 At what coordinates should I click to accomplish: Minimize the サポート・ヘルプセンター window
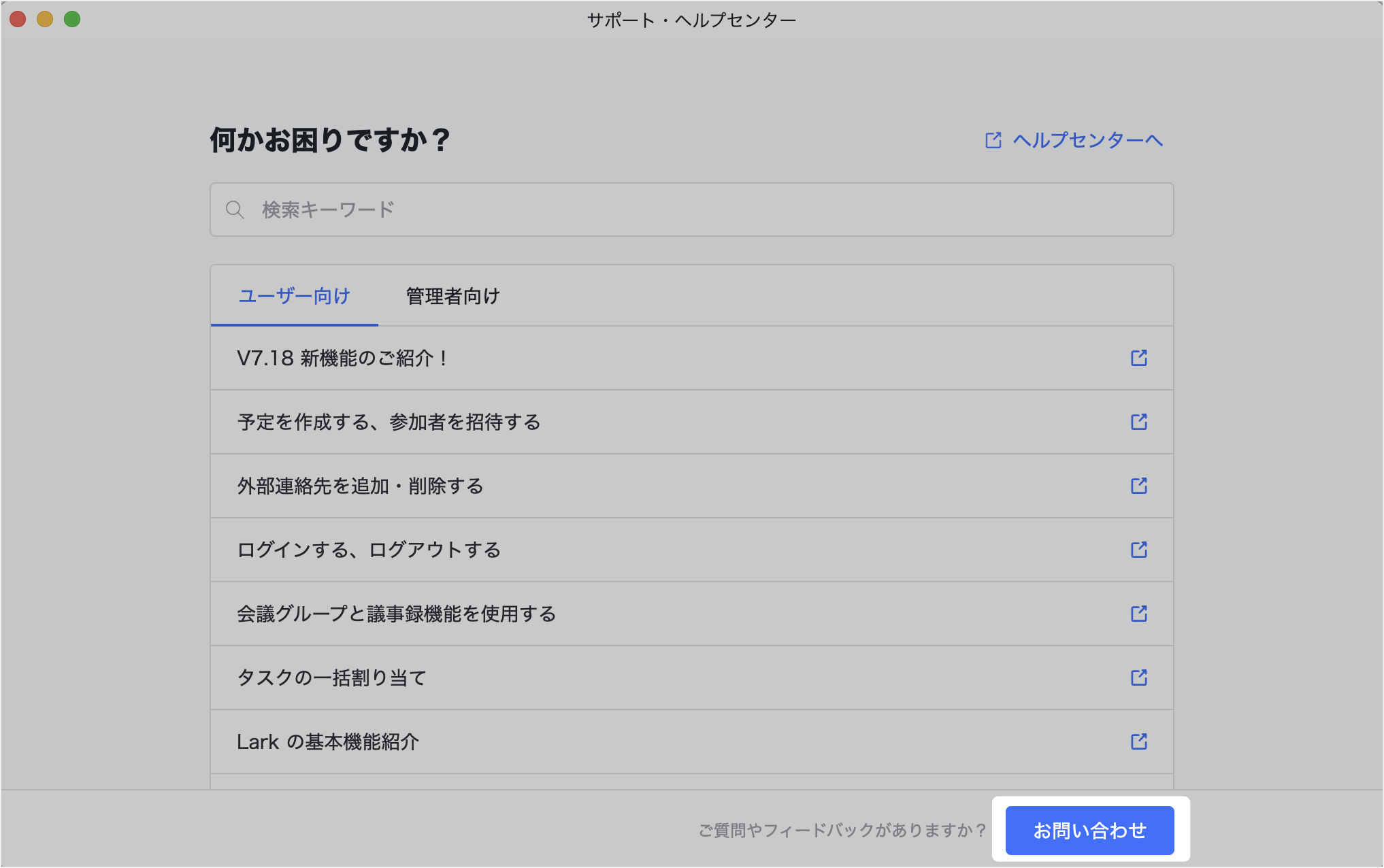click(45, 20)
